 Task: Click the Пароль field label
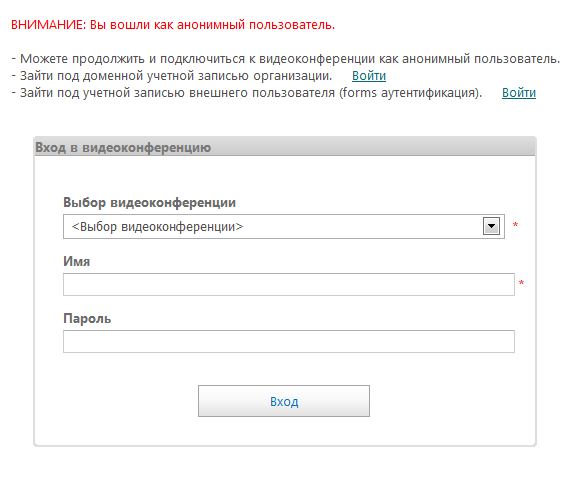[87, 318]
